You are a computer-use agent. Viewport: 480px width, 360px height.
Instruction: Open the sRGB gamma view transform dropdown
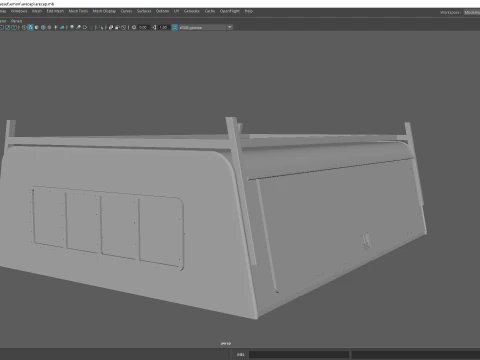[206, 27]
